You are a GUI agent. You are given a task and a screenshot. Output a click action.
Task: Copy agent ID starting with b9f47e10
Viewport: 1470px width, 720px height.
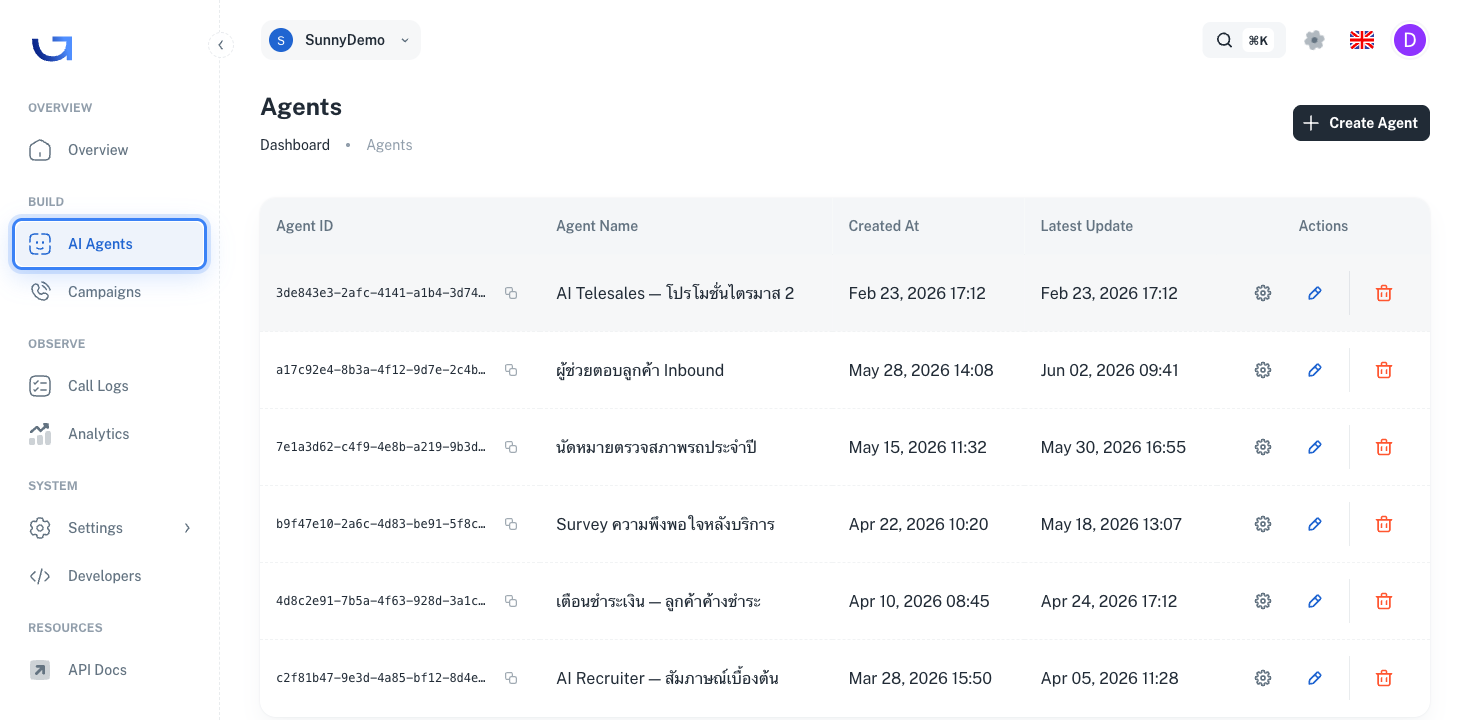point(511,524)
